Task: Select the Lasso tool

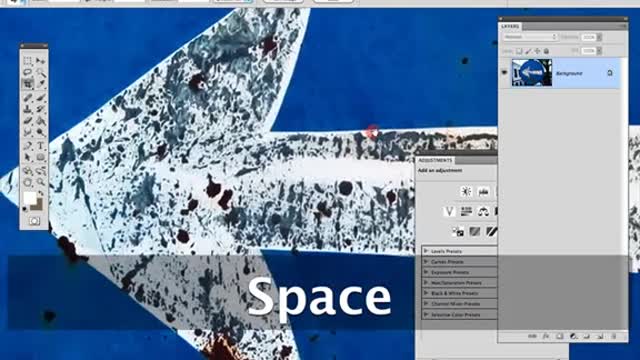Action: tap(28, 72)
